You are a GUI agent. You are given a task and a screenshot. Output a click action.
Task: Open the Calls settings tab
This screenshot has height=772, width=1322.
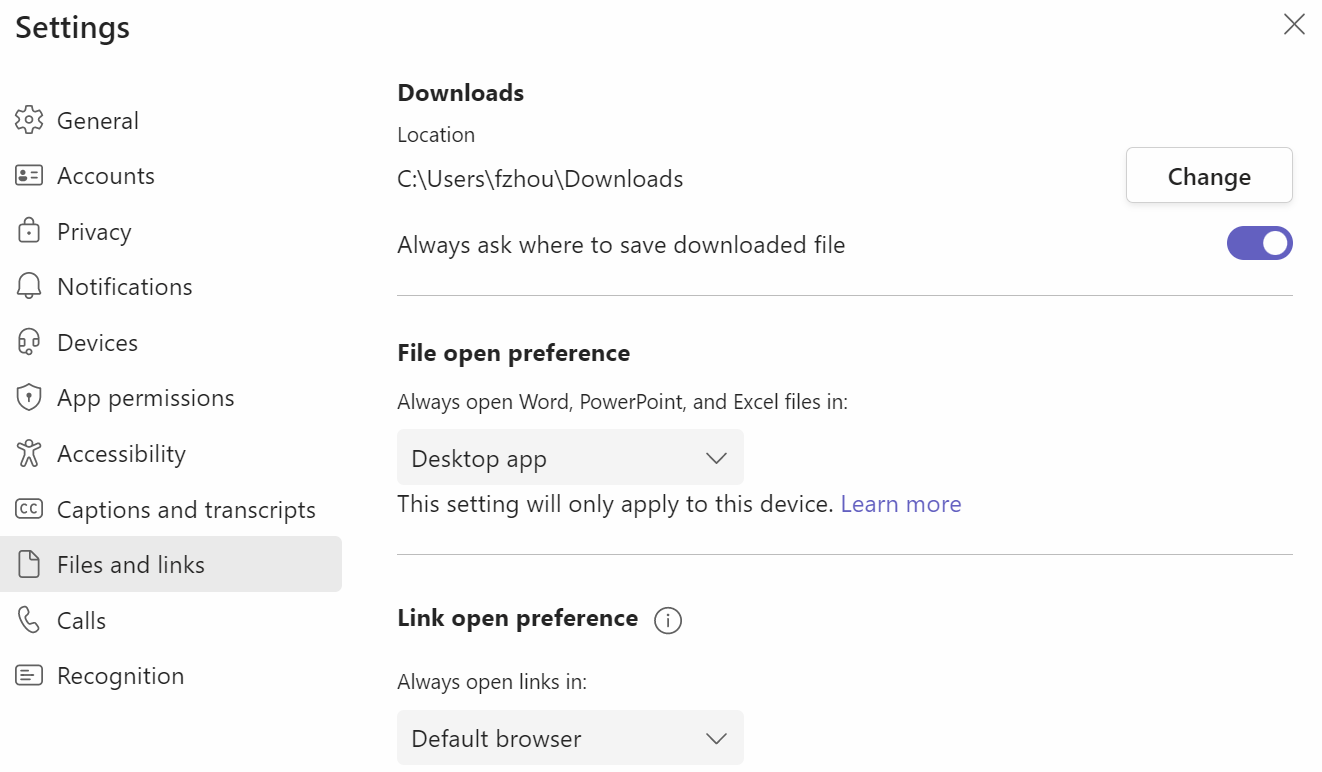point(81,621)
